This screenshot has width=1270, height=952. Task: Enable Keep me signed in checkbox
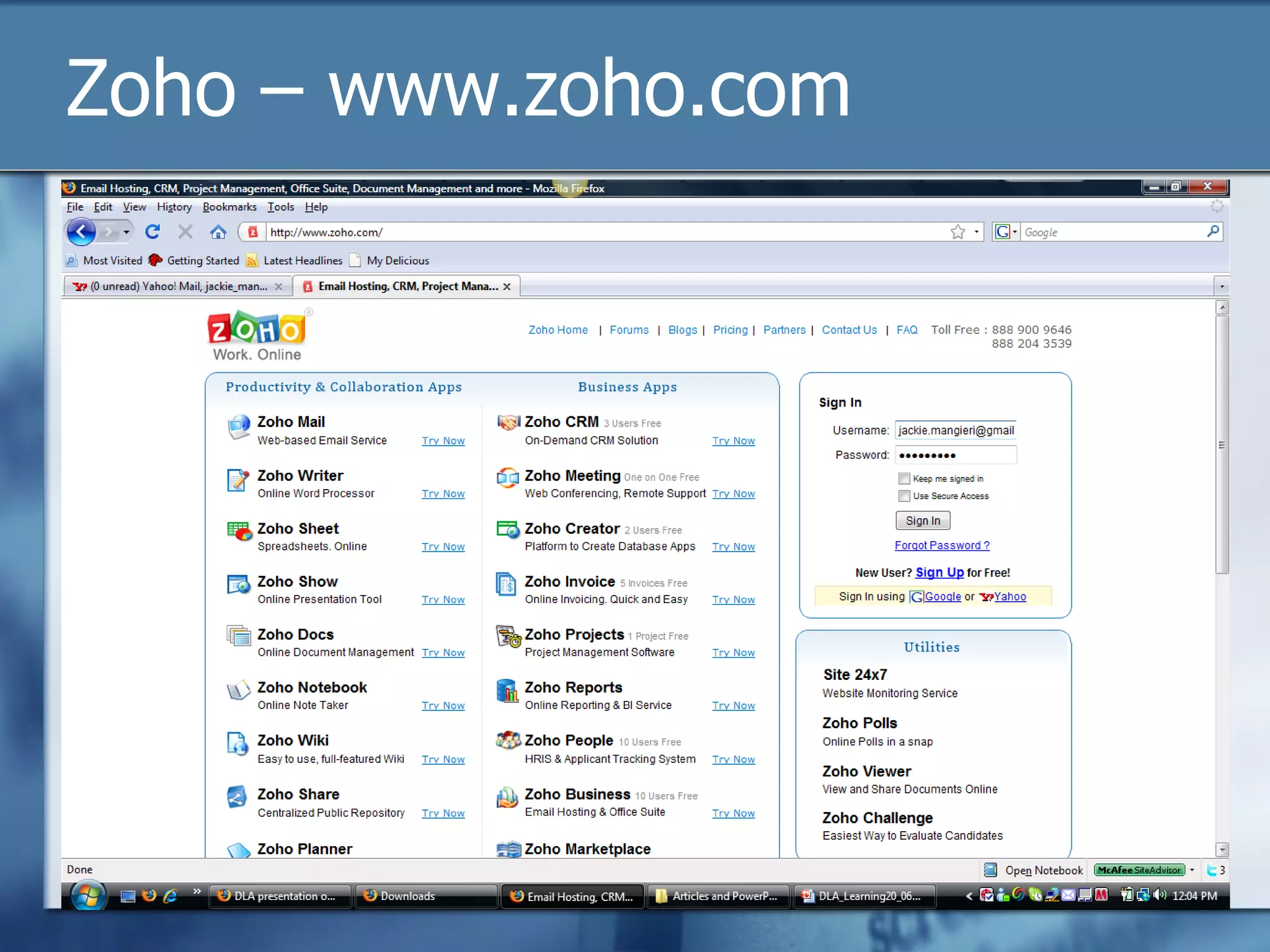point(904,478)
